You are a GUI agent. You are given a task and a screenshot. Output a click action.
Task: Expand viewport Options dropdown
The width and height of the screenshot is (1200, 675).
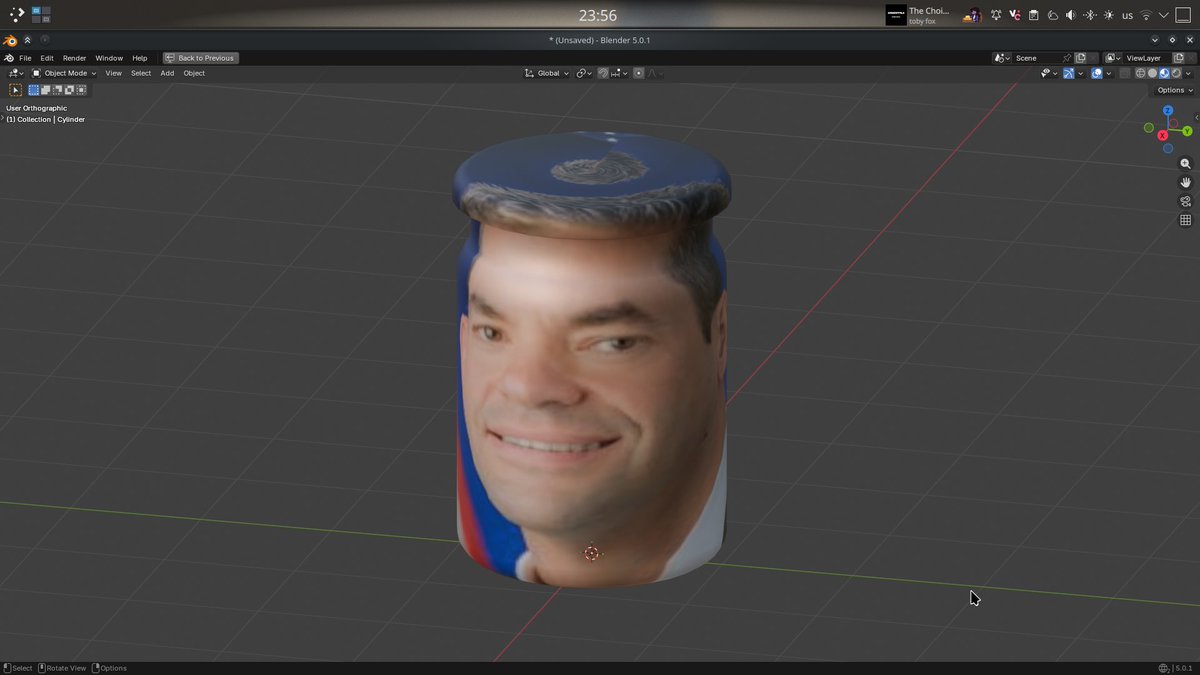coord(1172,90)
